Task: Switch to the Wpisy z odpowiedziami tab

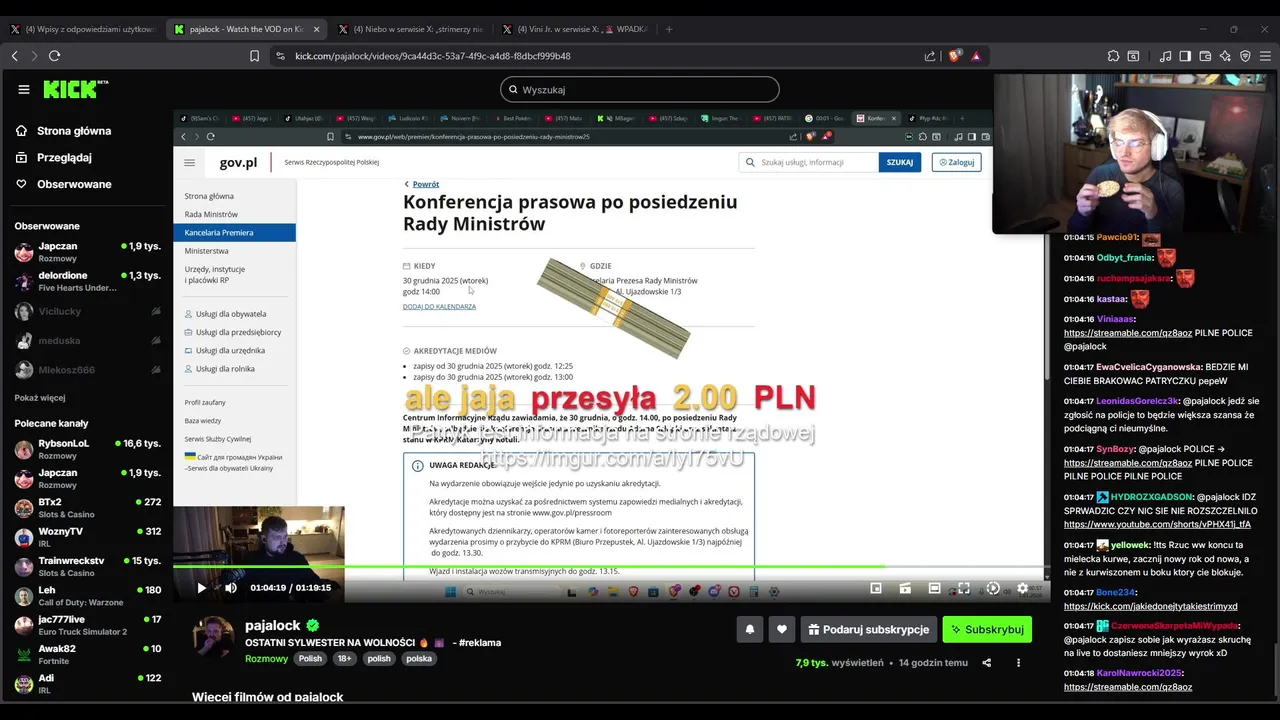Action: [82, 29]
